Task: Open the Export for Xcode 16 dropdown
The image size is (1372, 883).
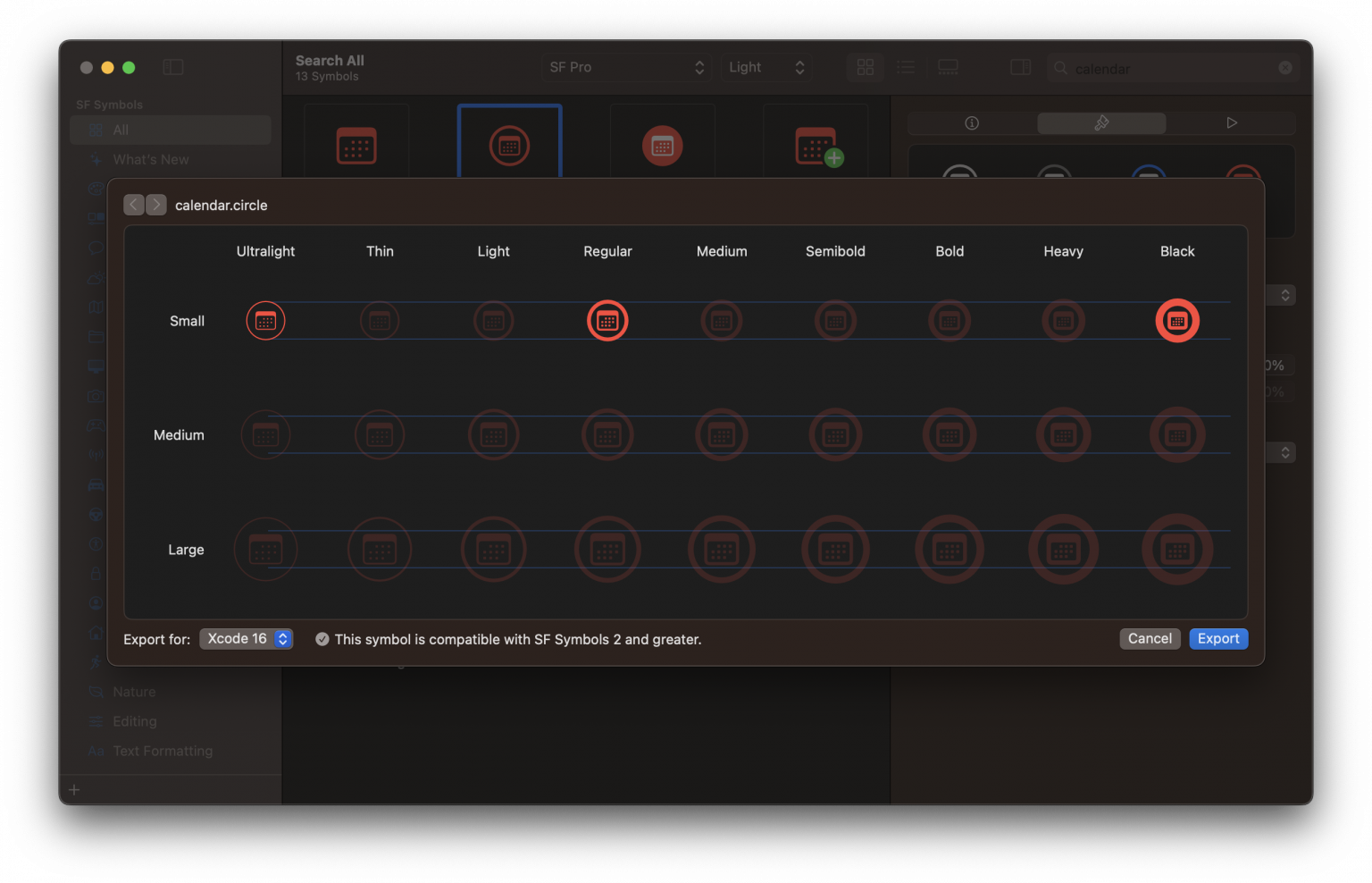Action: (x=247, y=639)
